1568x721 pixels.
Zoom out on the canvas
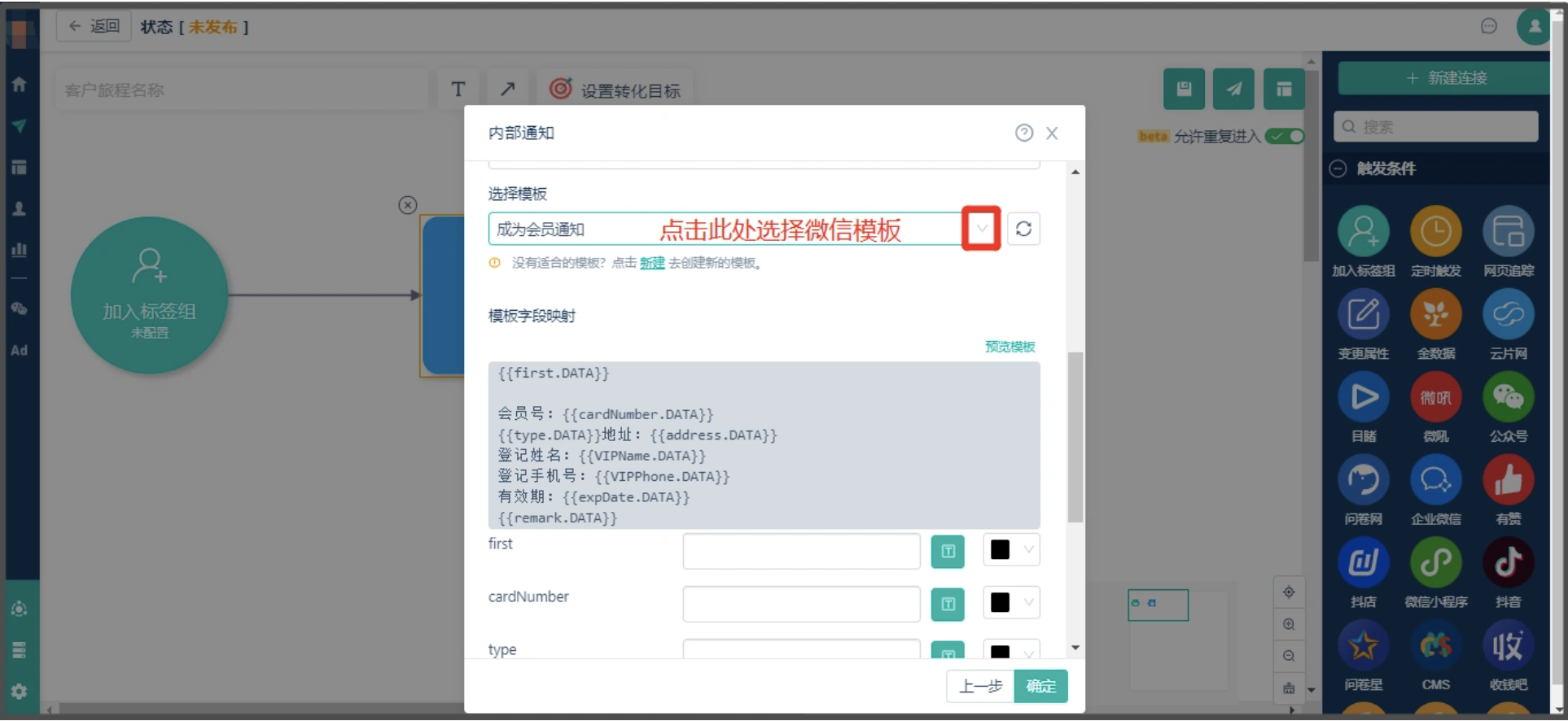point(1289,656)
